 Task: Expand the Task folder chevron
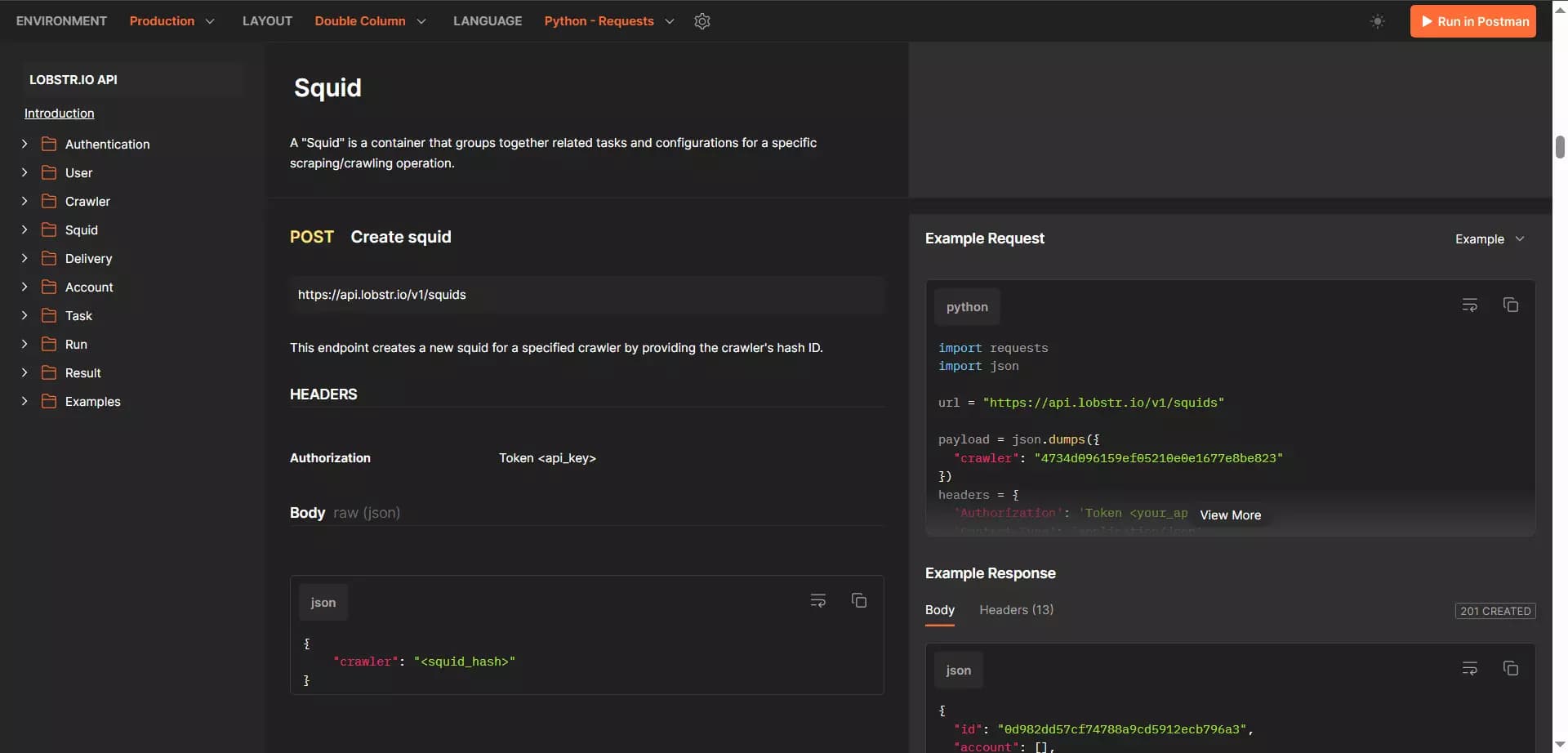point(24,315)
